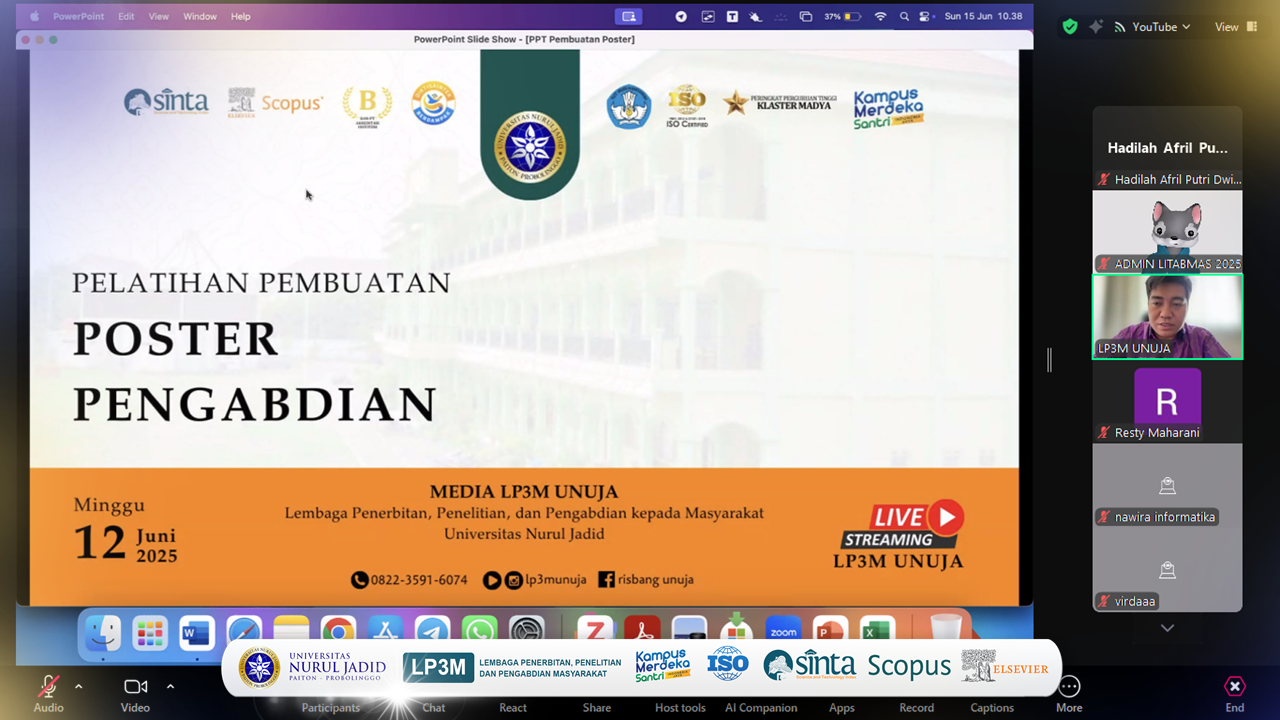
Task: Open Safari from the Dock
Action: (x=244, y=630)
